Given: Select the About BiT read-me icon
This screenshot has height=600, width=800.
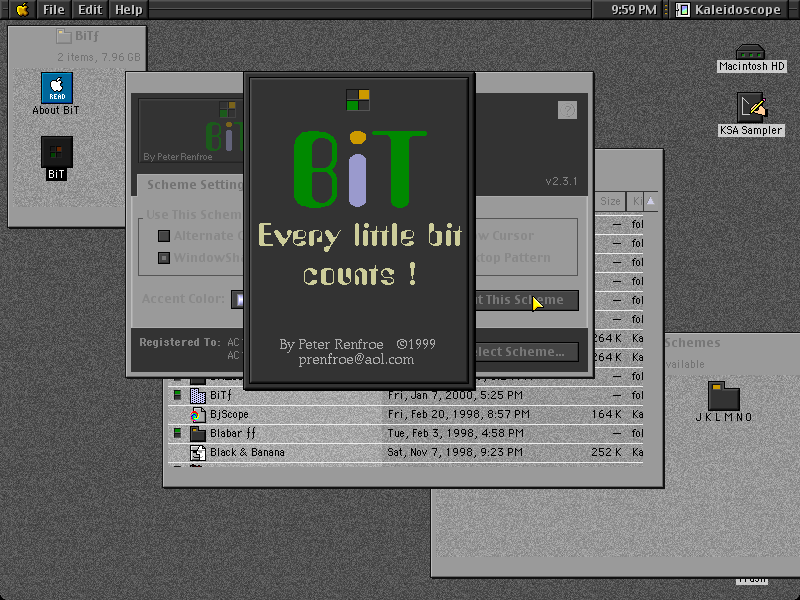Looking at the screenshot, I should point(56,88).
